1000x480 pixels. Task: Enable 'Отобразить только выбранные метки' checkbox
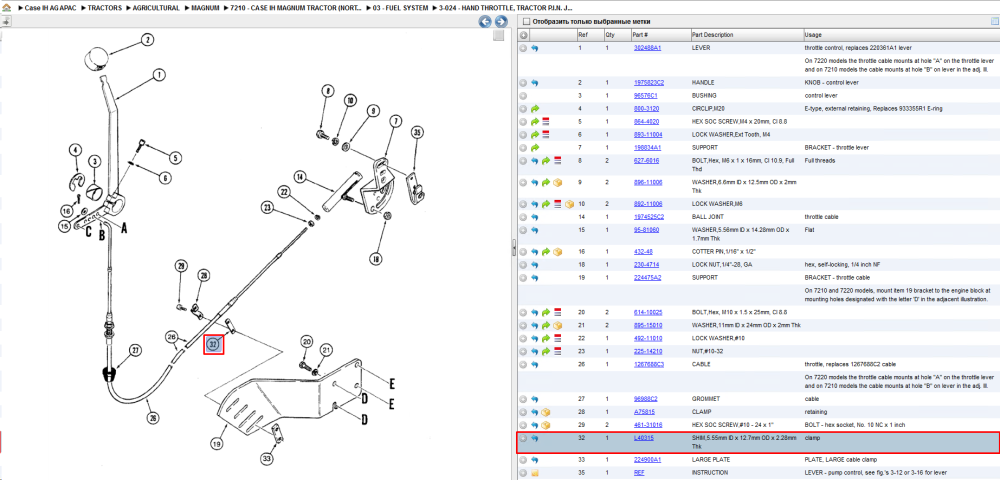[526, 21]
